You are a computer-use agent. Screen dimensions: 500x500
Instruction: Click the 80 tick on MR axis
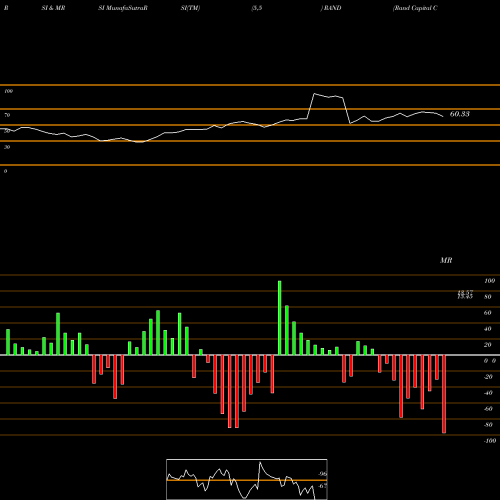[488, 297]
